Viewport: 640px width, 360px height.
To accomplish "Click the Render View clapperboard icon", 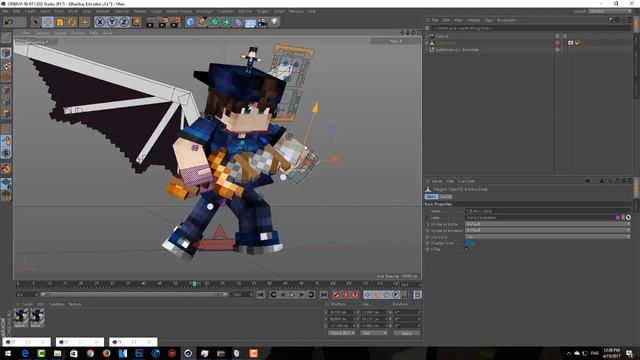I will tap(151, 22).
